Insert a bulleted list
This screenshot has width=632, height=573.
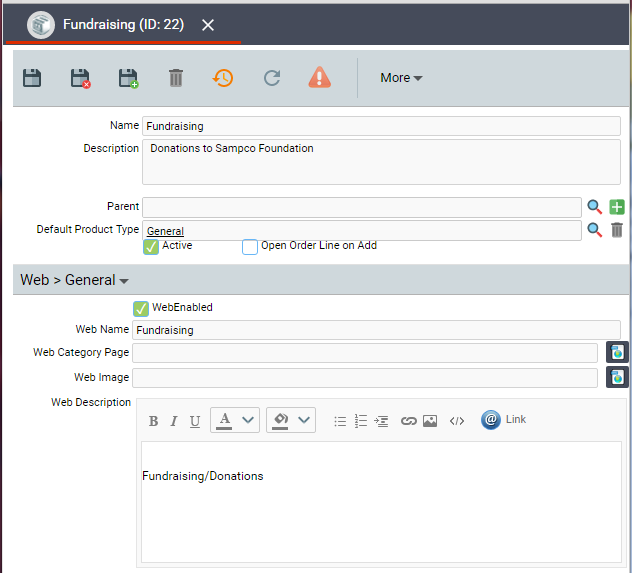pyautogui.click(x=340, y=421)
